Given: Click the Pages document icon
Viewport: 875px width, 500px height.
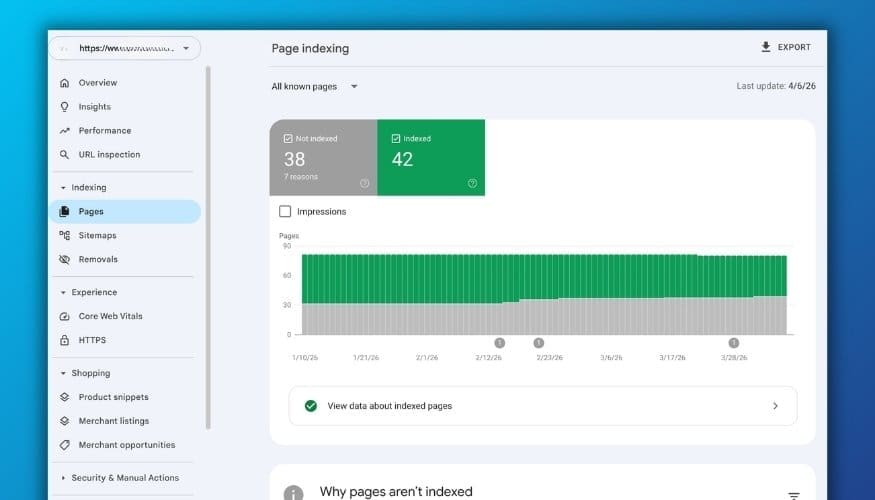Looking at the screenshot, I should point(65,211).
